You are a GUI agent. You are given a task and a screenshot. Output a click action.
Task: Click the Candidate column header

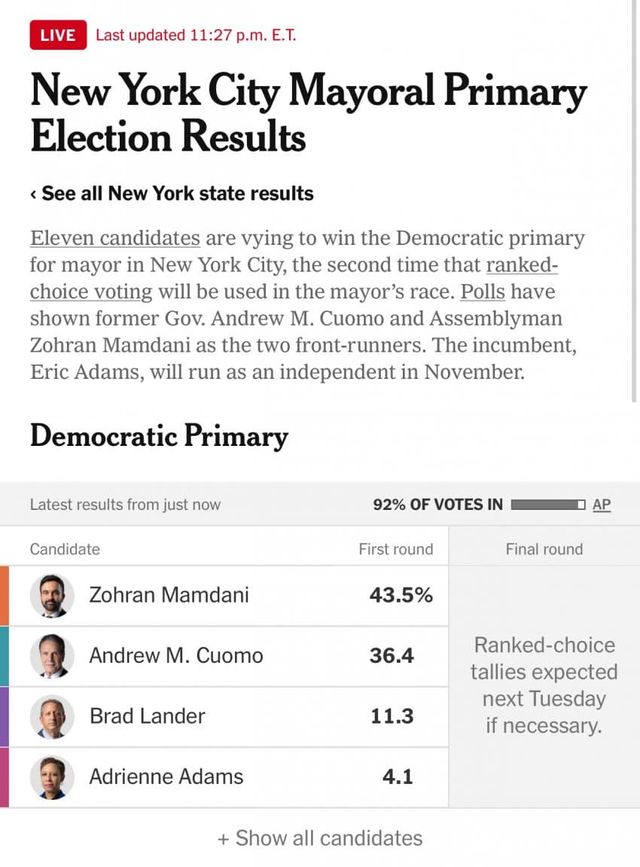65,549
